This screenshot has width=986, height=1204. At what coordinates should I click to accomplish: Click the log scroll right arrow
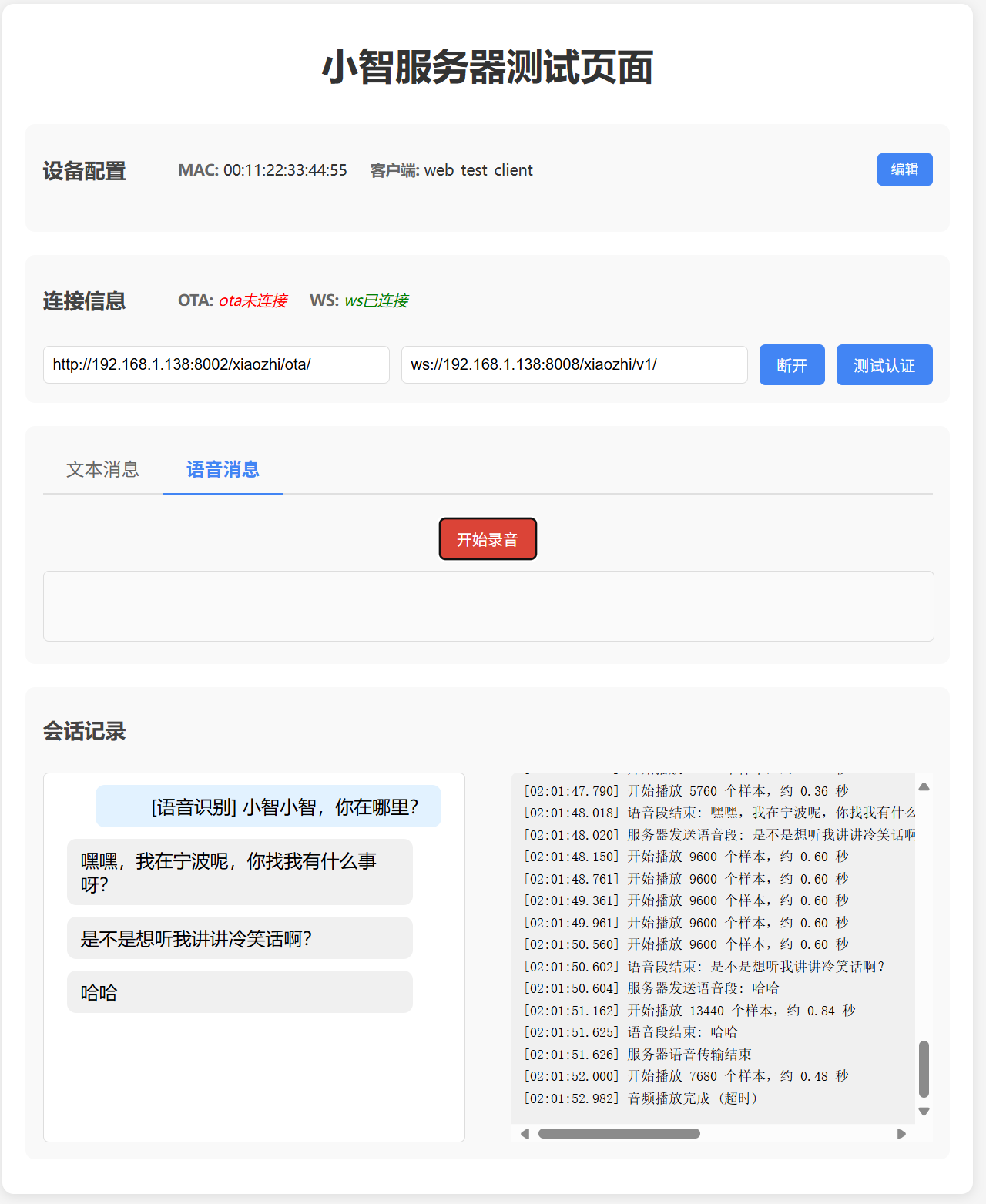coord(901,1134)
